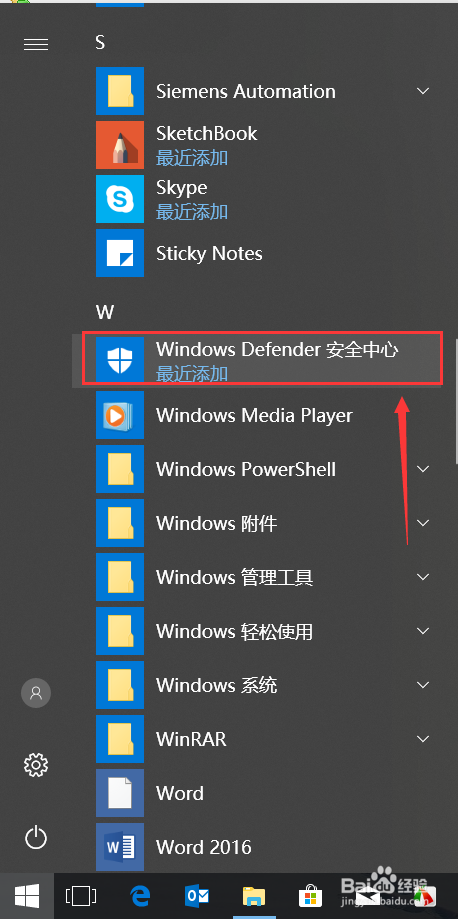The width and height of the screenshot is (458, 919).
Task: Click the Windows 轻松使用 label
Action: [235, 631]
